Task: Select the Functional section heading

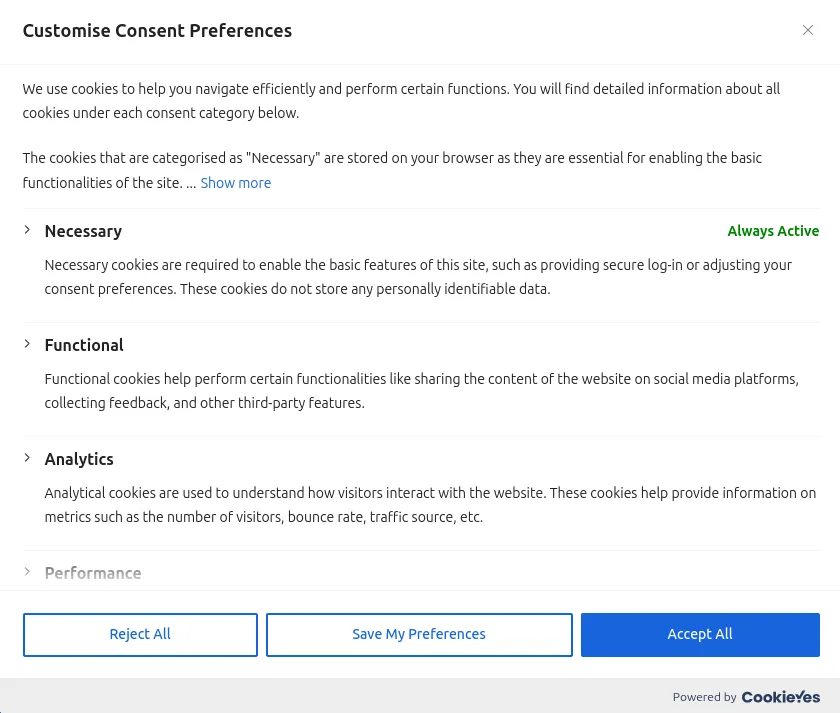Action: pyautogui.click(x=84, y=345)
